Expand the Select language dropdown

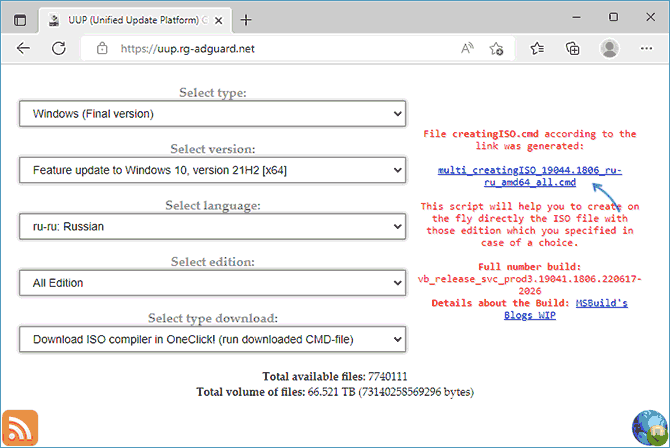click(x=212, y=227)
